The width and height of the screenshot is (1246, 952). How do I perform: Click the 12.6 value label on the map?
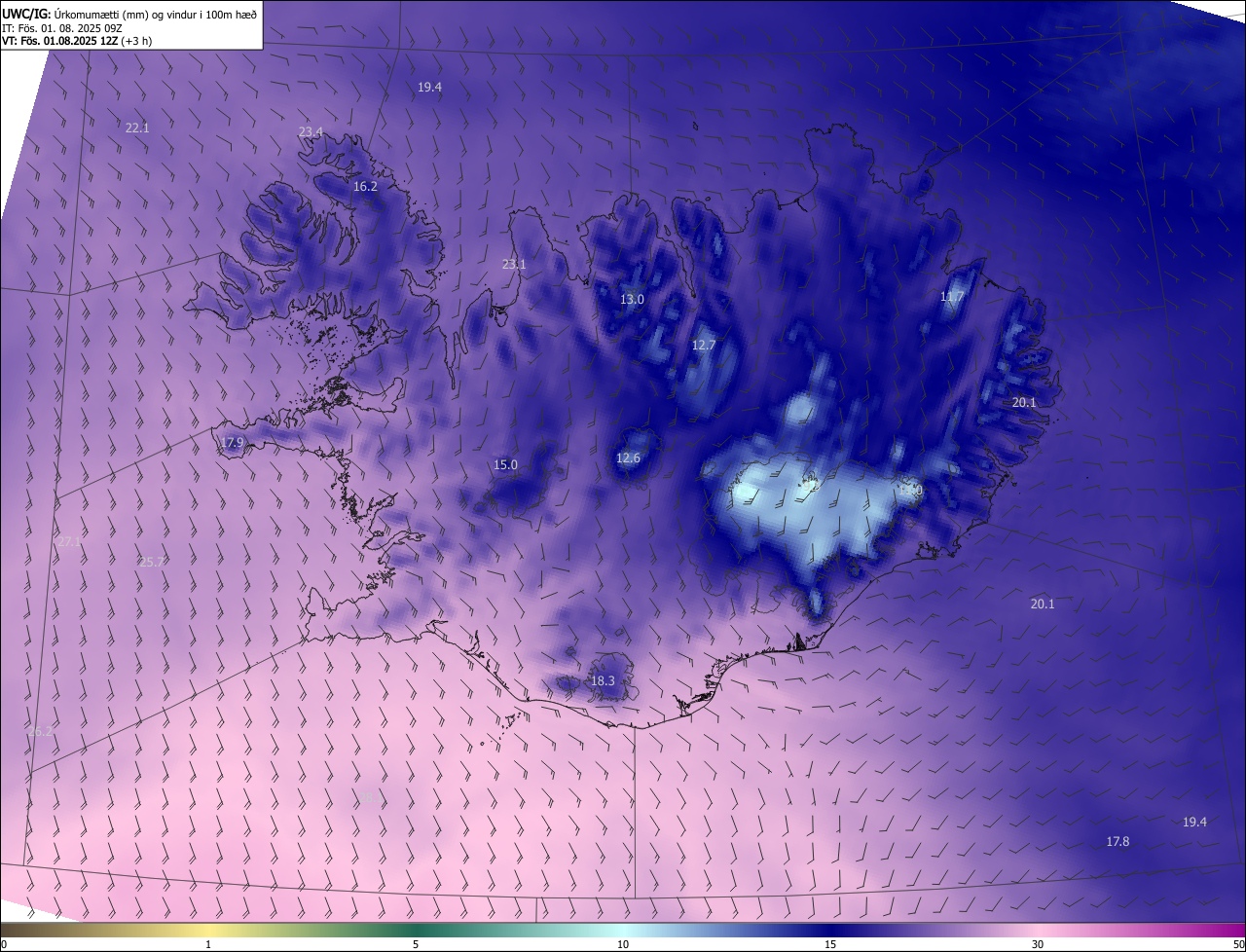click(629, 458)
